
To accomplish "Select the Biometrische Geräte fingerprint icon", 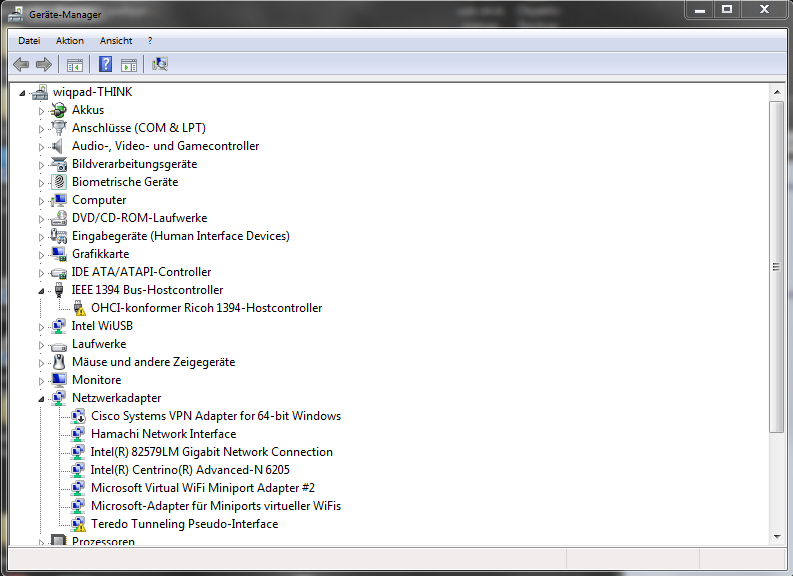I will pyautogui.click(x=59, y=182).
